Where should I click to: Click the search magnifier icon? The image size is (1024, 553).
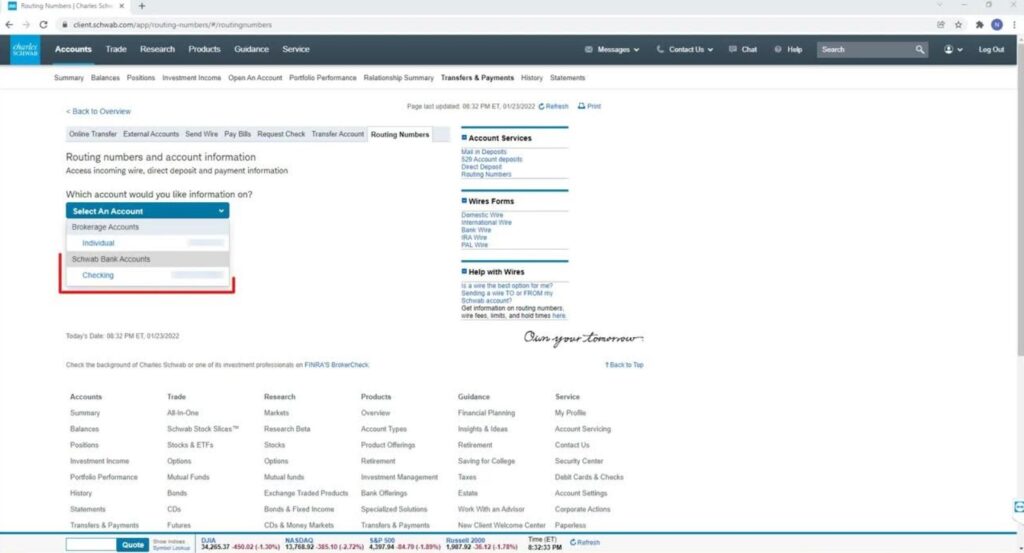[920, 50]
